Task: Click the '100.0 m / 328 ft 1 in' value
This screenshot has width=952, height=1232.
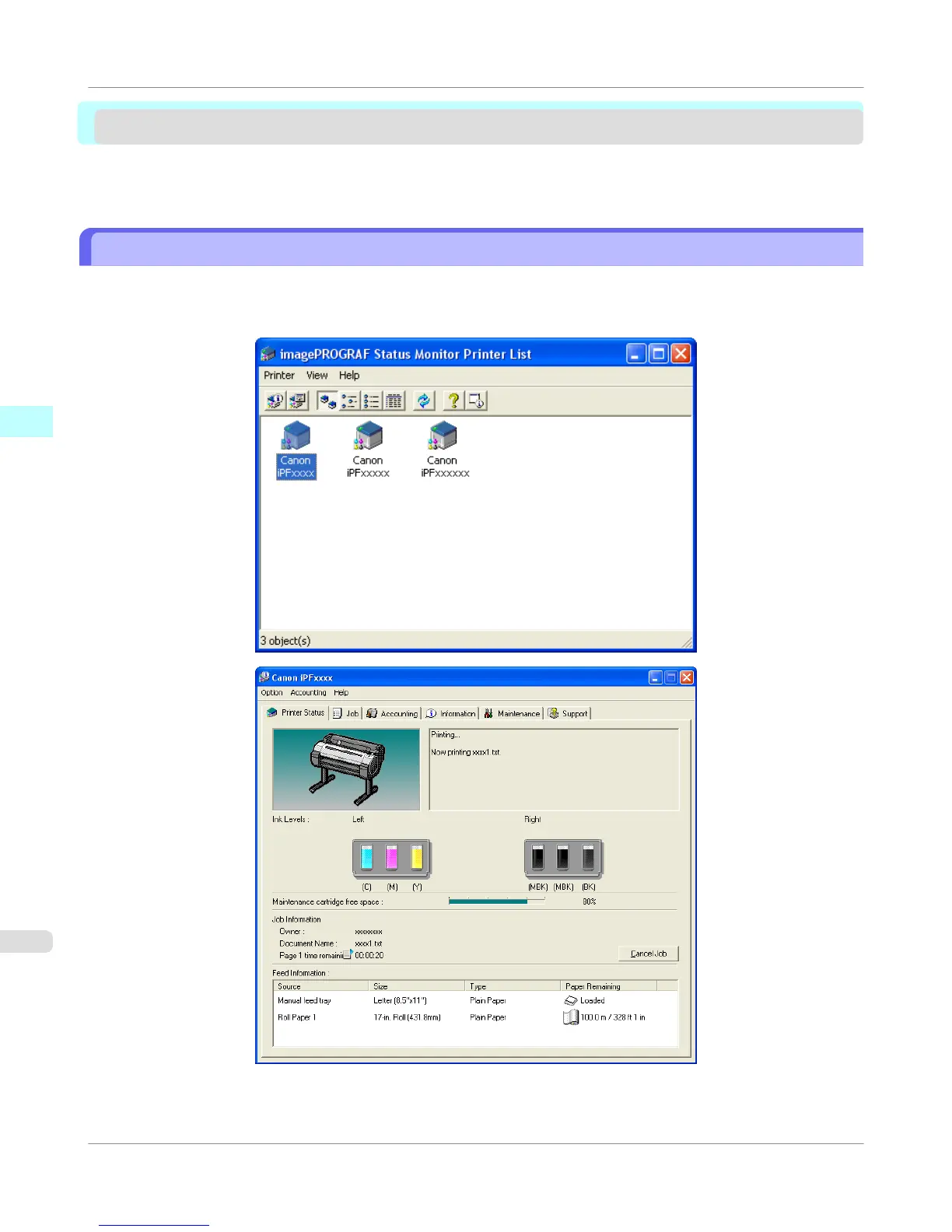Action: [613, 1017]
